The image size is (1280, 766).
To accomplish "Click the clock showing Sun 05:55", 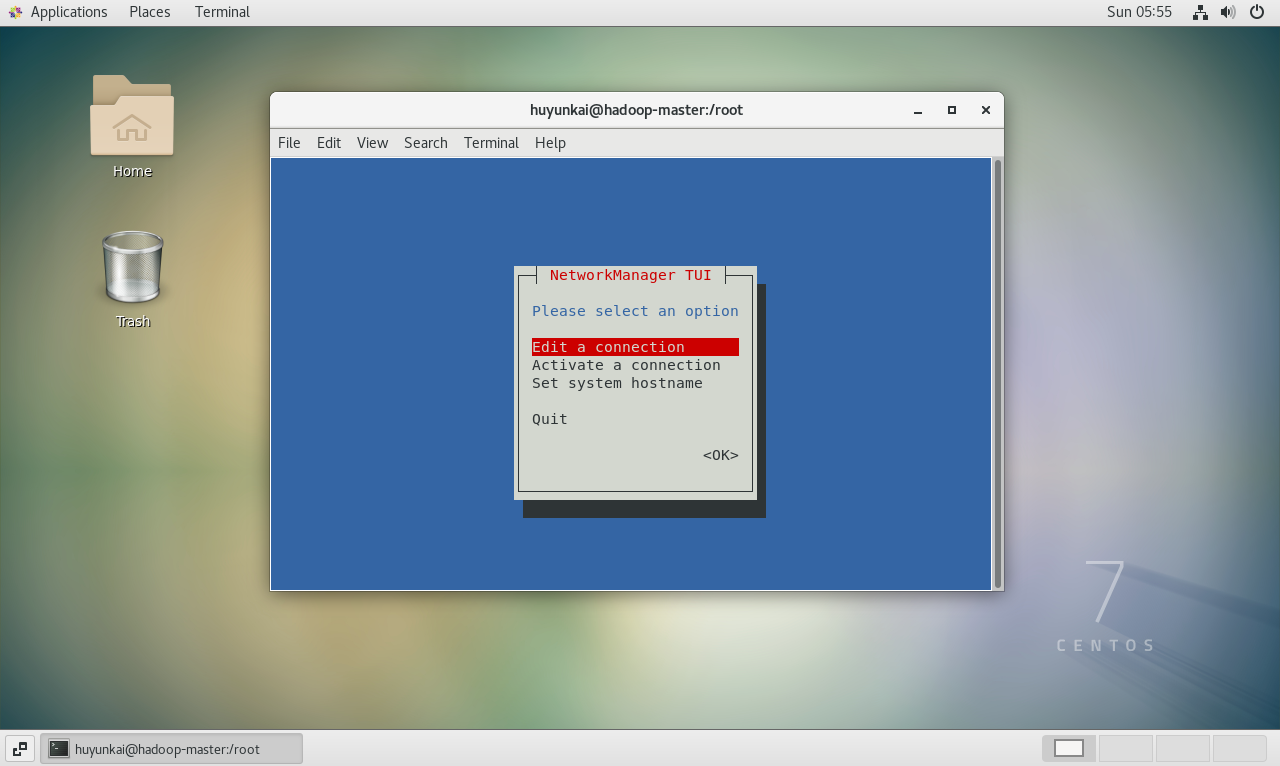I will coord(1139,12).
